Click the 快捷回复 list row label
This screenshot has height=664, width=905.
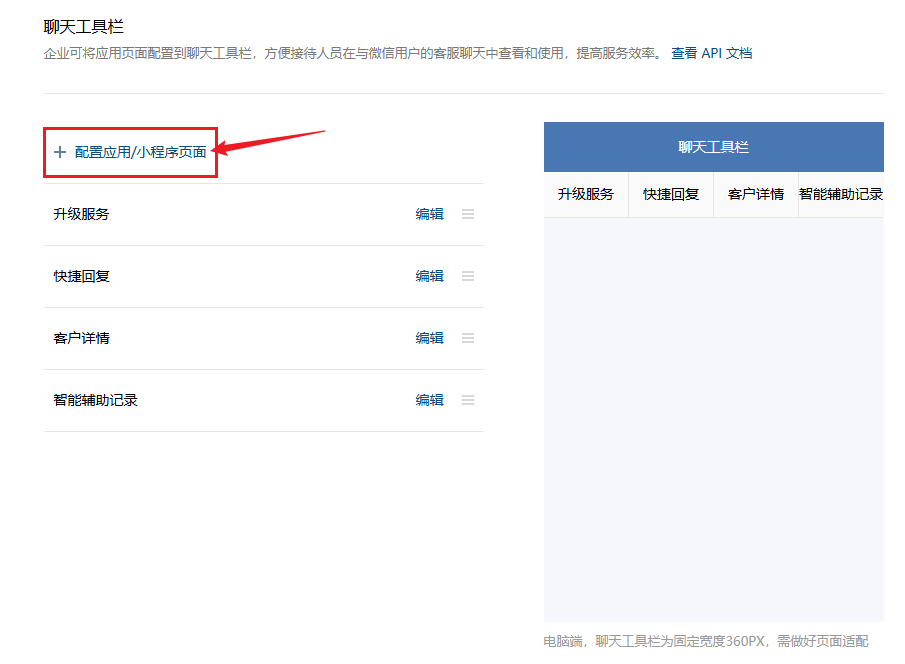click(x=81, y=276)
